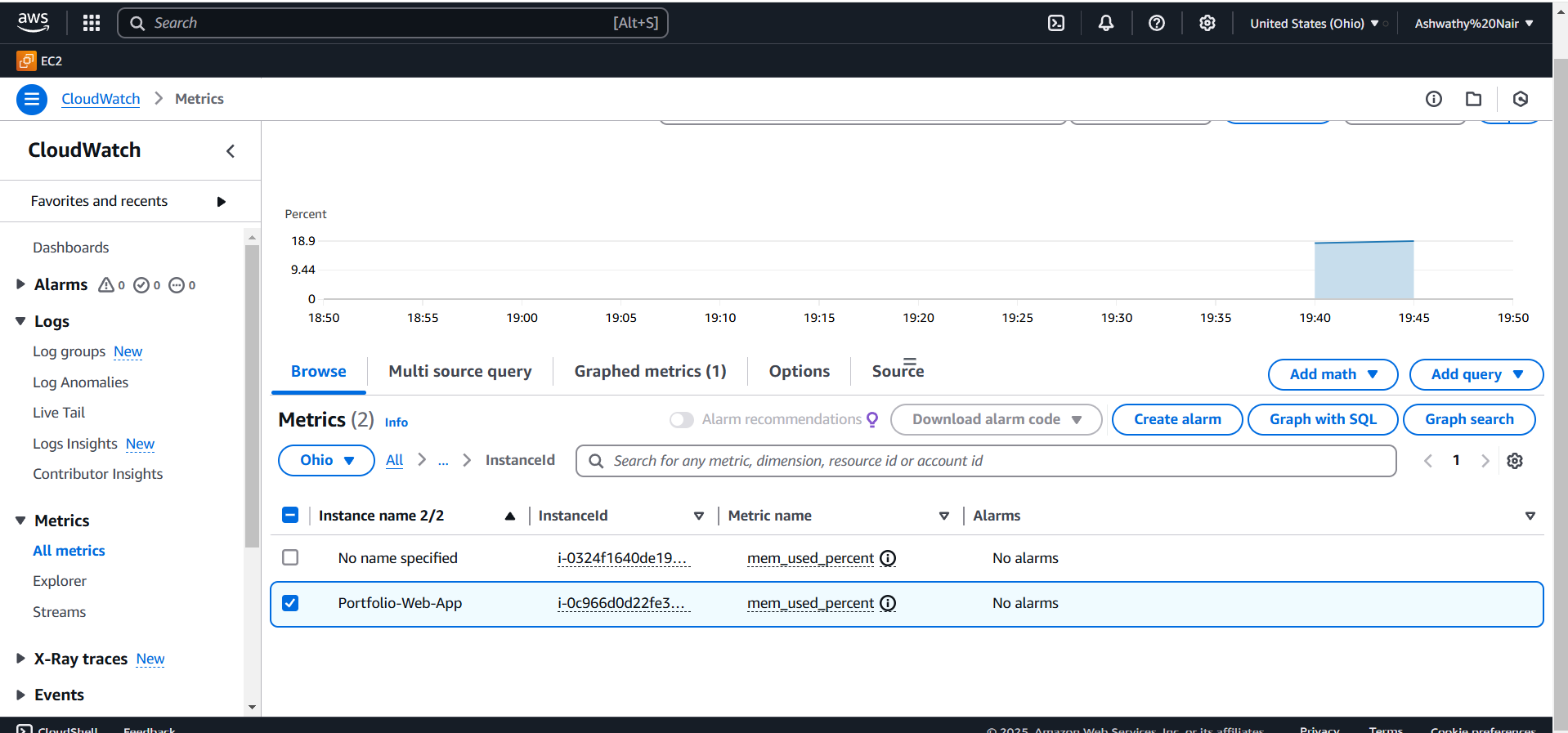This screenshot has width=1568, height=733.
Task: Open Alarms column filter arrow
Action: (x=1530, y=516)
